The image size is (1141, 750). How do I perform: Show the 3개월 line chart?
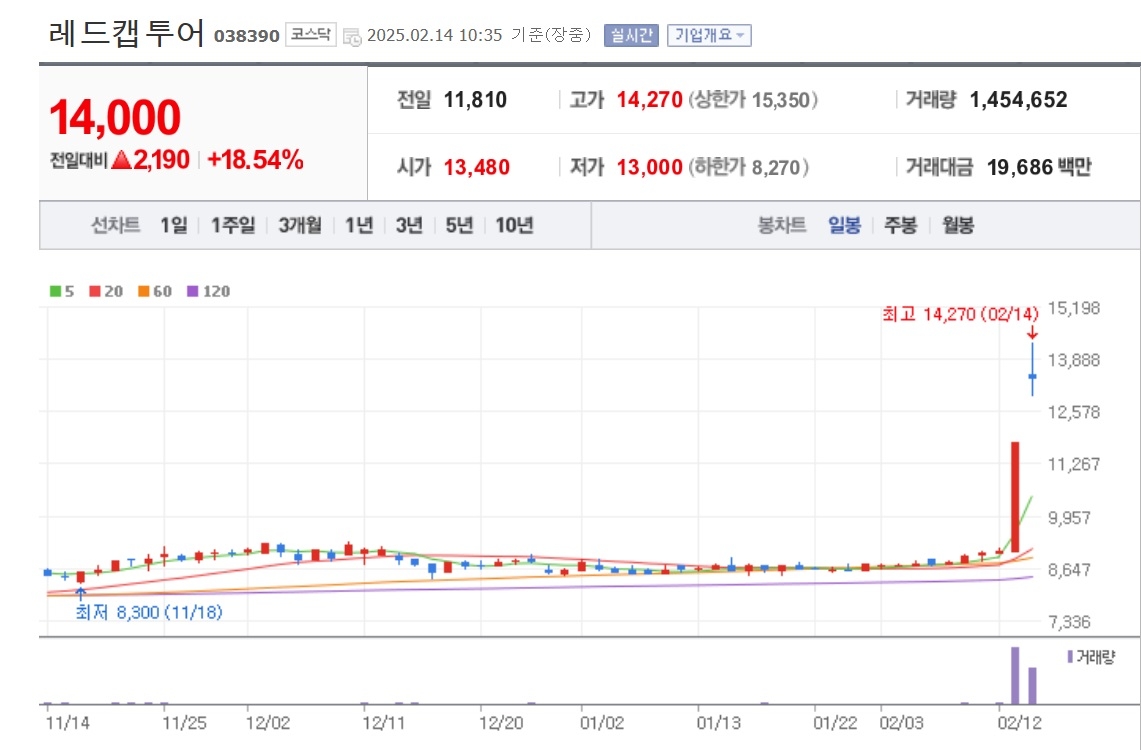pos(300,226)
